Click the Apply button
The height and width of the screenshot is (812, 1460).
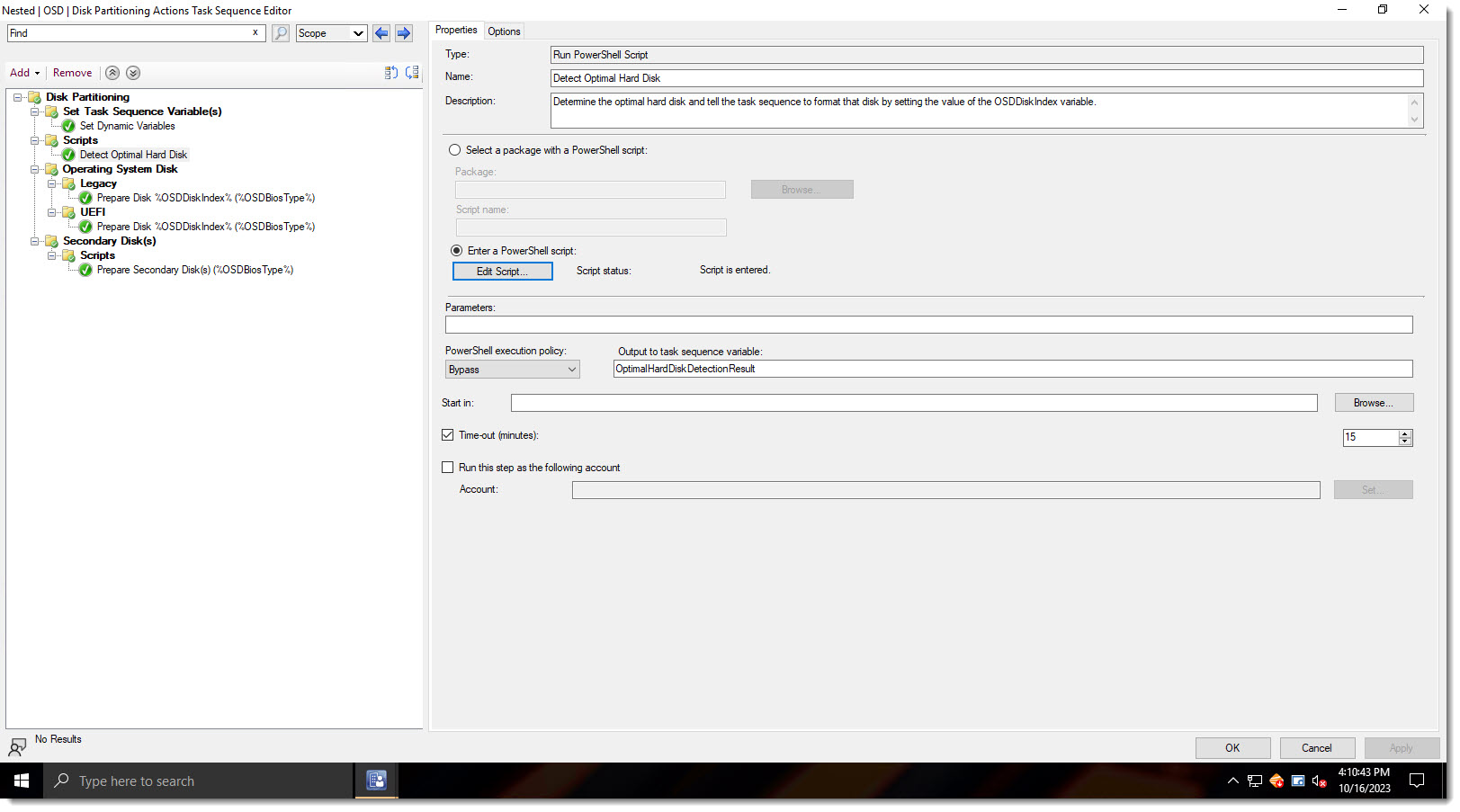coord(1402,748)
